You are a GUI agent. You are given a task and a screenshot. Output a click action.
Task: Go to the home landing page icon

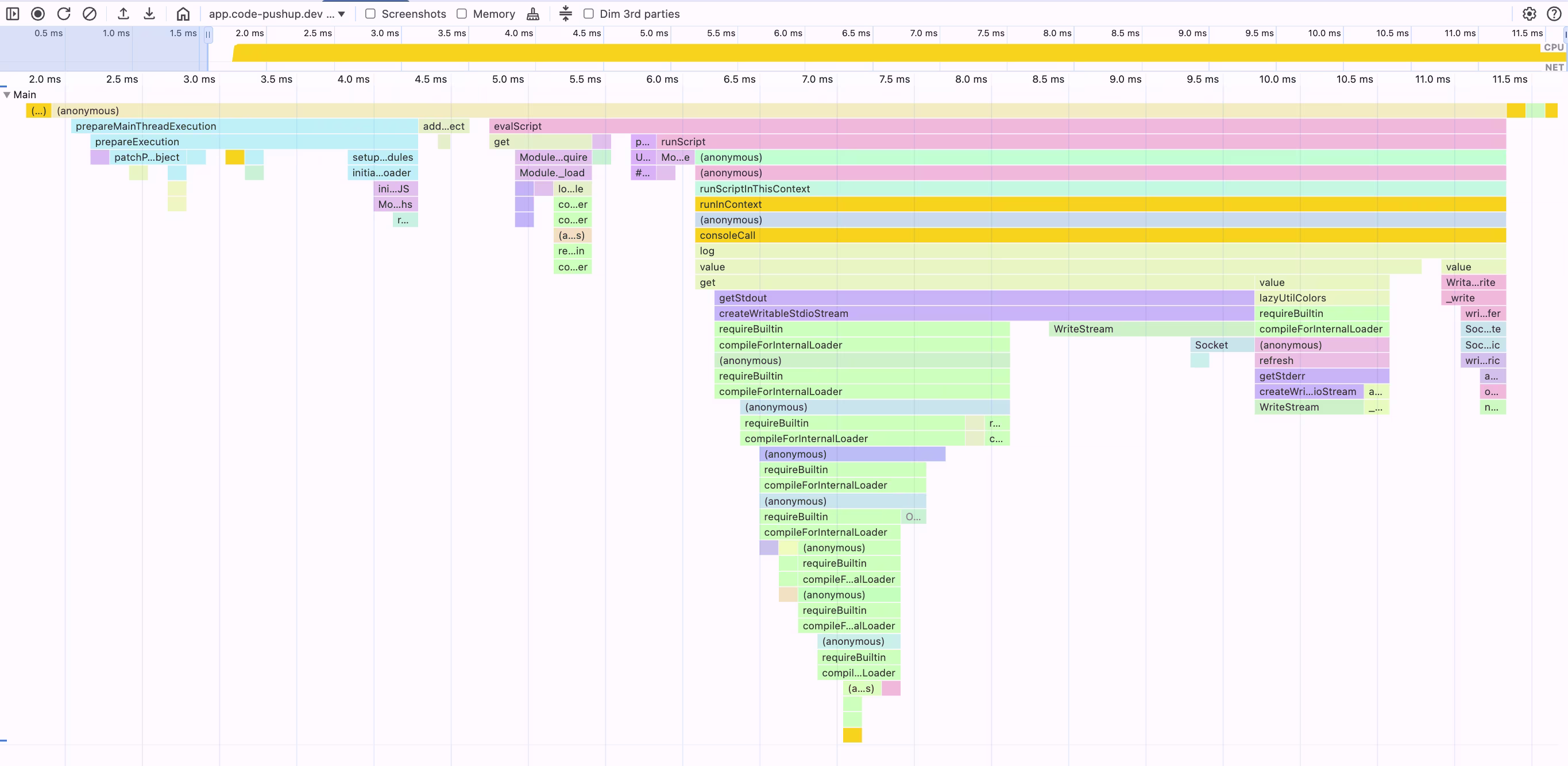click(x=183, y=13)
